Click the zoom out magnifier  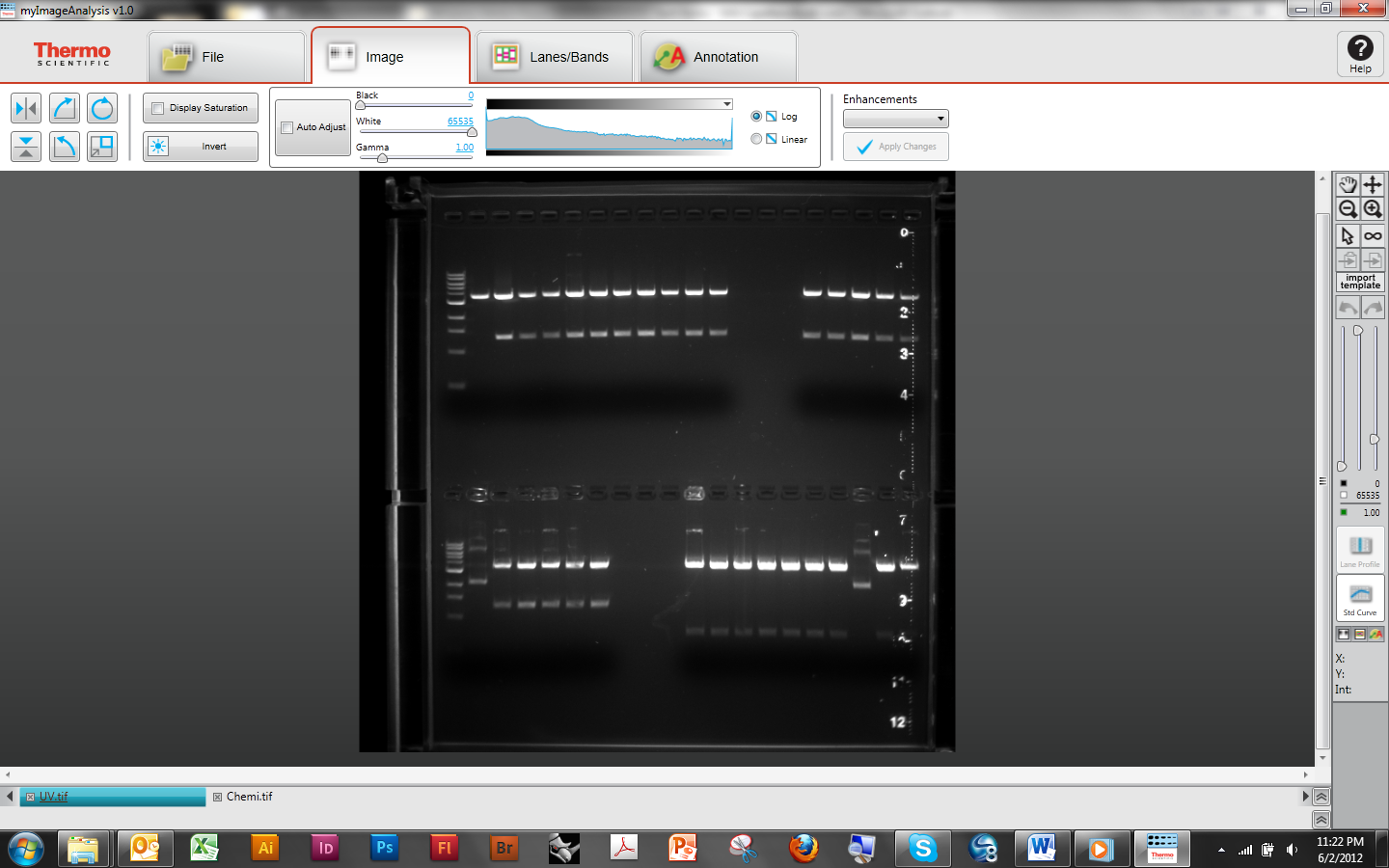click(x=1348, y=209)
